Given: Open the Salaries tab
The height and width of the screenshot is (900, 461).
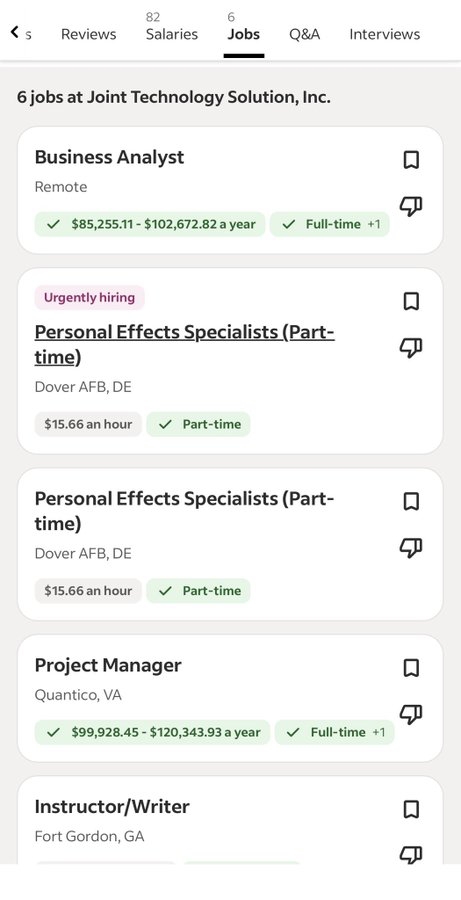Looking at the screenshot, I should coord(172,28).
